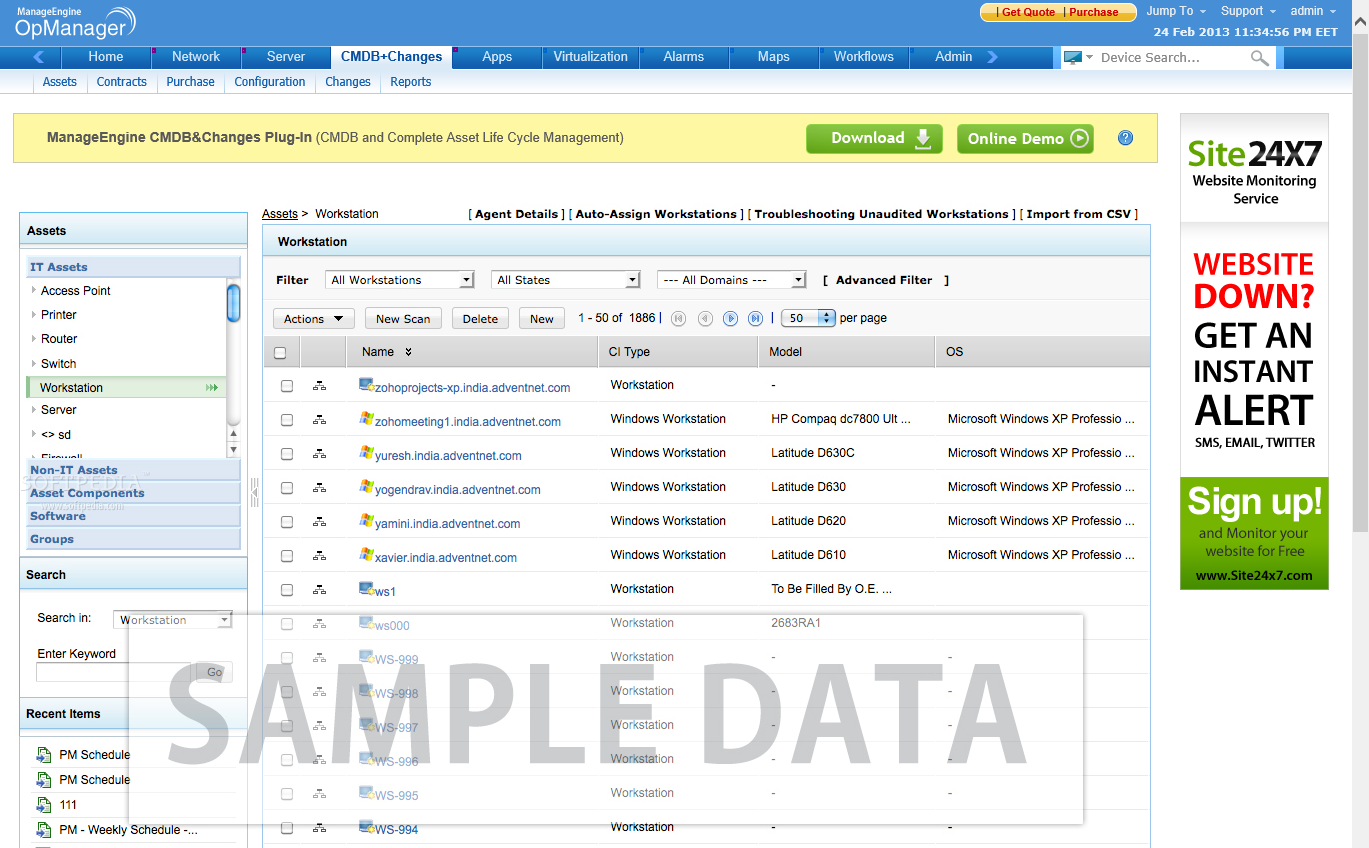
Task: Check the zohoprojects-xp row checkbox
Action: pyautogui.click(x=287, y=386)
